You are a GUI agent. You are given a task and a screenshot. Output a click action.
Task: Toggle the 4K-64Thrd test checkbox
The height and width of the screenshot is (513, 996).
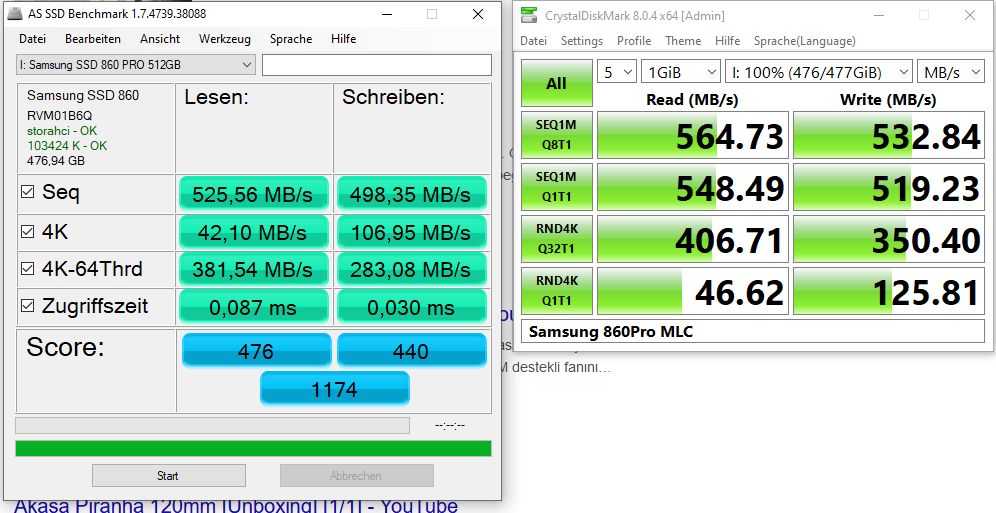[x=27, y=269]
